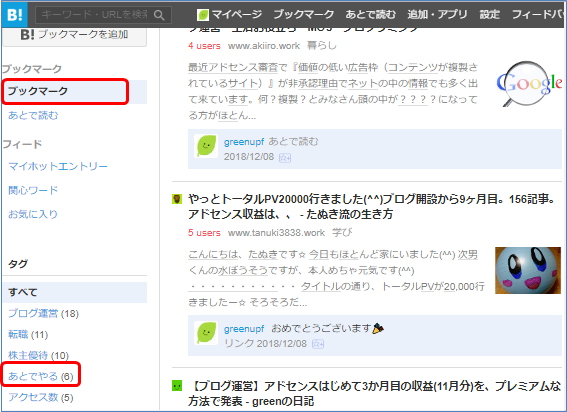Viewport: 567px width, 412px height.
Task: Open the やっとトータルPV20000 article title
Action: click(371, 207)
